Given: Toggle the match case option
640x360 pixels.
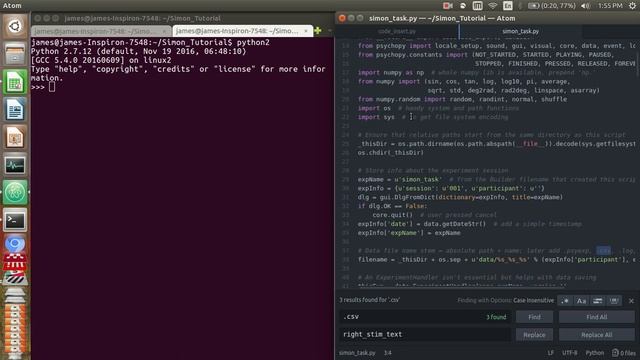Looking at the screenshot, I should tap(581, 301).
